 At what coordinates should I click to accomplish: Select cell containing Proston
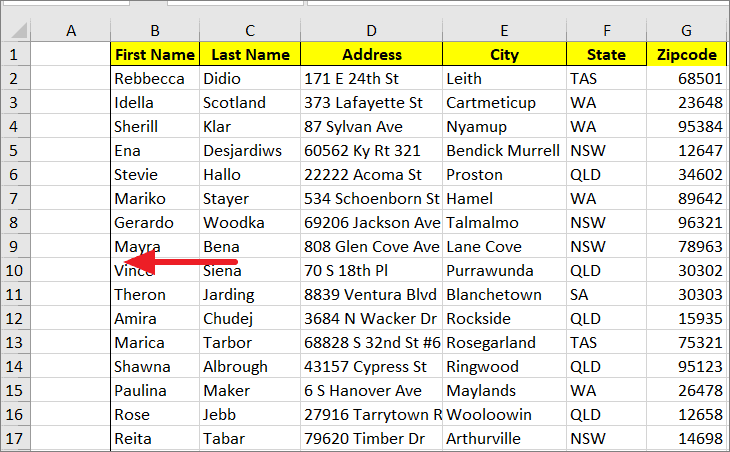click(504, 175)
